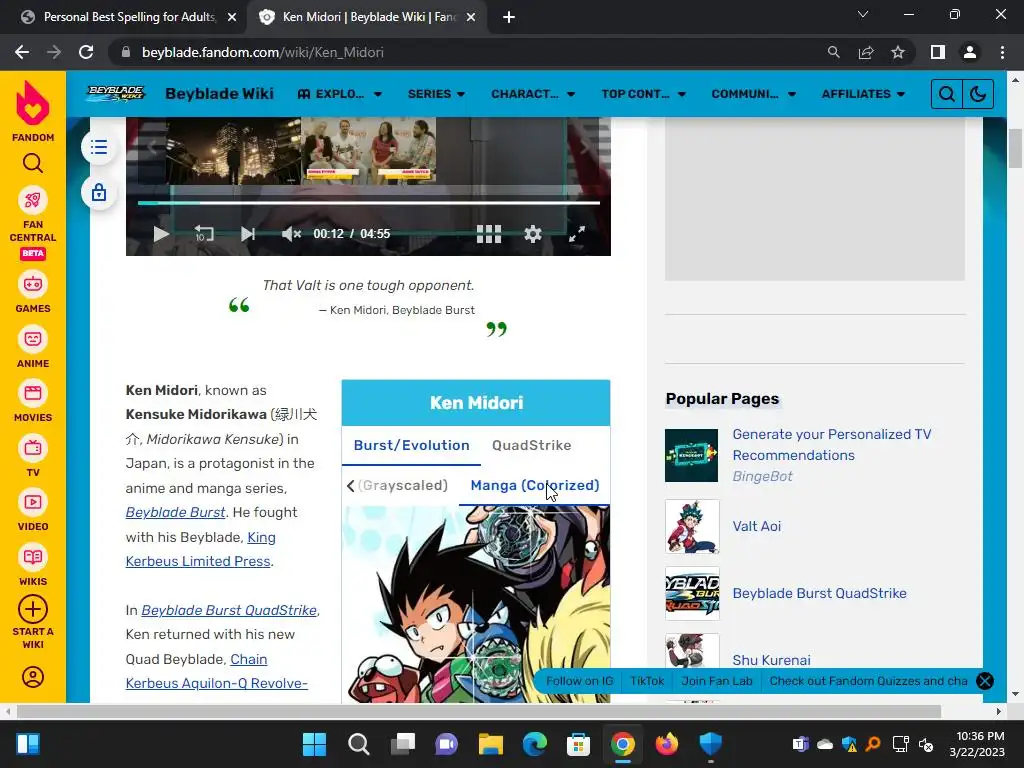Click the page lock icon button
The image size is (1024, 768).
[99, 193]
